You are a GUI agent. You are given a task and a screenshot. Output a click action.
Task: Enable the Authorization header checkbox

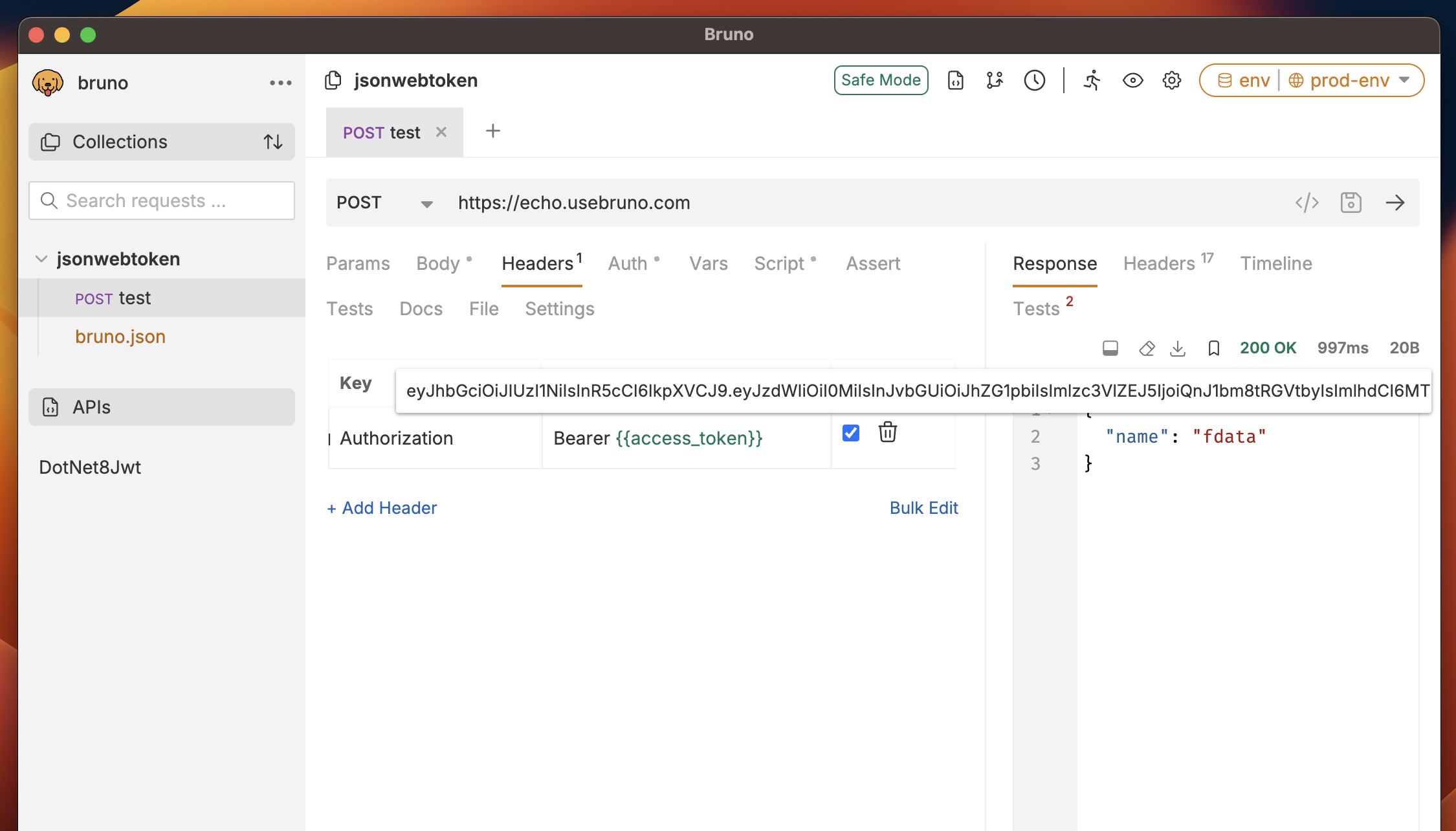850,432
